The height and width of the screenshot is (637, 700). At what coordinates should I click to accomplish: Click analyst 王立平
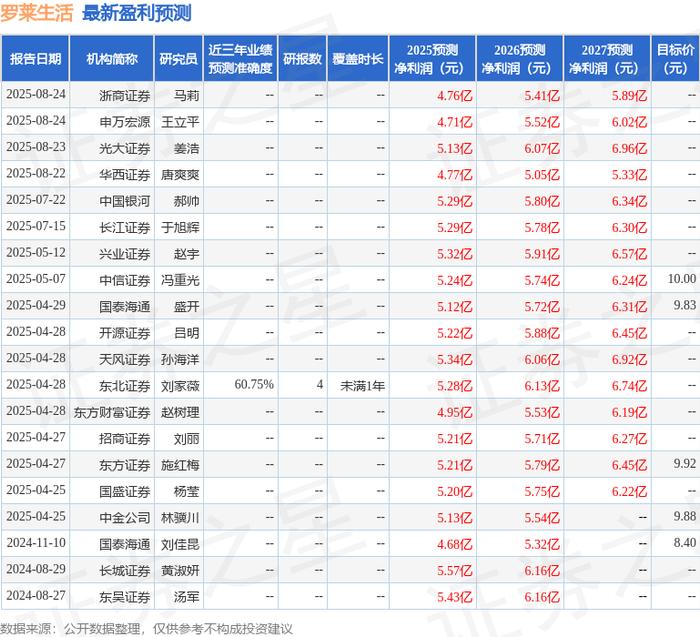180,122
